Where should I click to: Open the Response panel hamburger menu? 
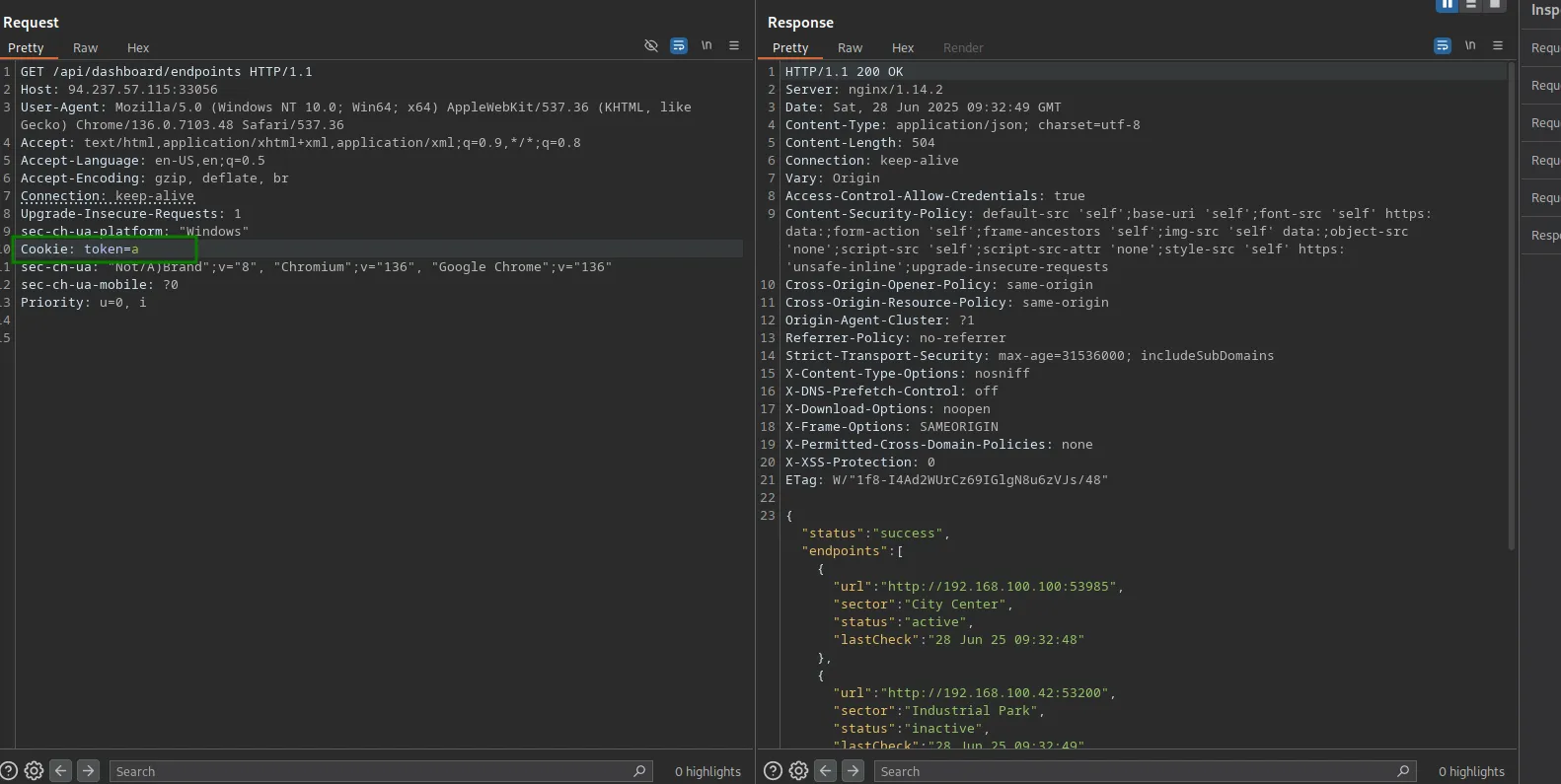(x=1498, y=46)
